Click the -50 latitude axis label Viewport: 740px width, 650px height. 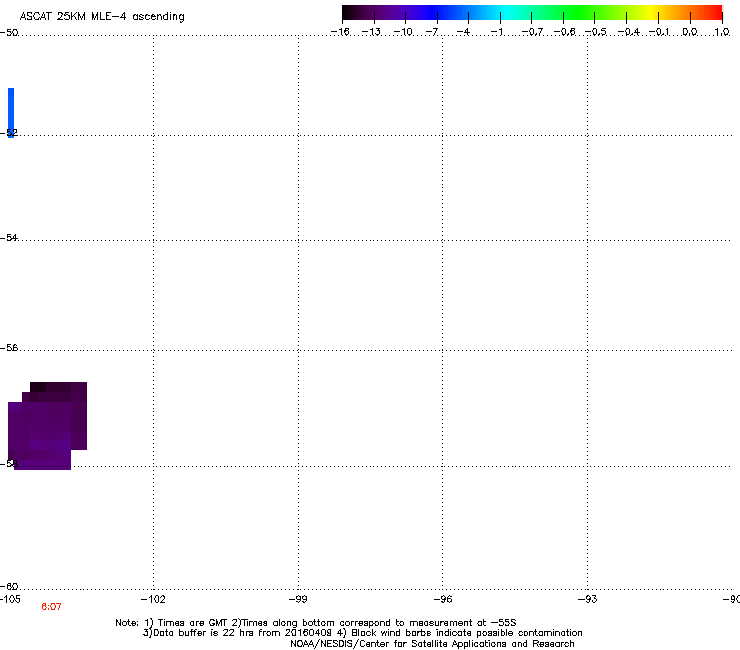click(x=9, y=33)
